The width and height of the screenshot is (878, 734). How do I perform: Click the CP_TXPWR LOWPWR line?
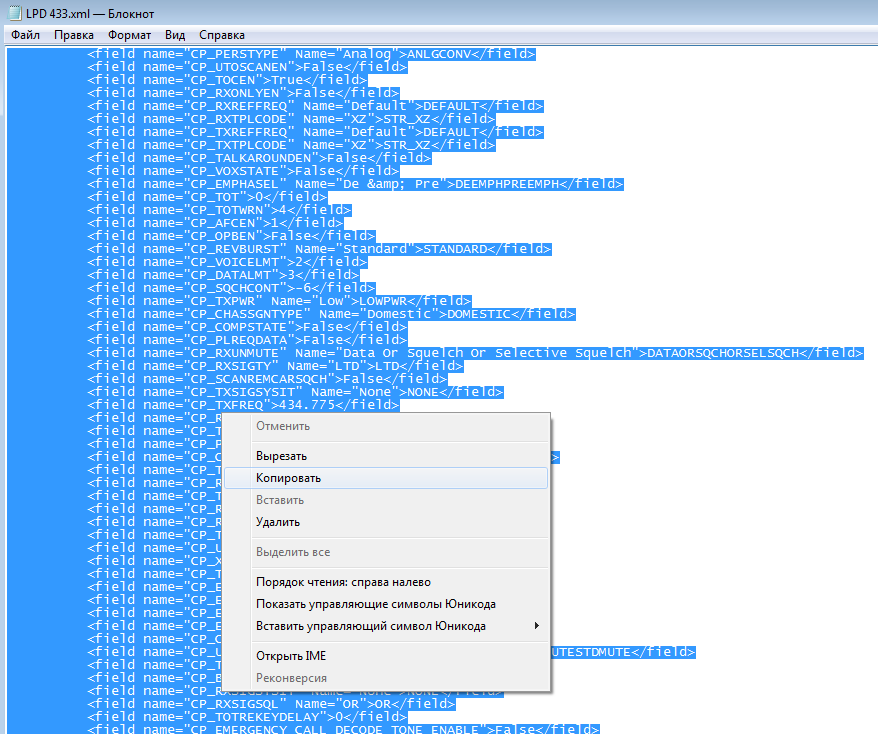click(279, 301)
